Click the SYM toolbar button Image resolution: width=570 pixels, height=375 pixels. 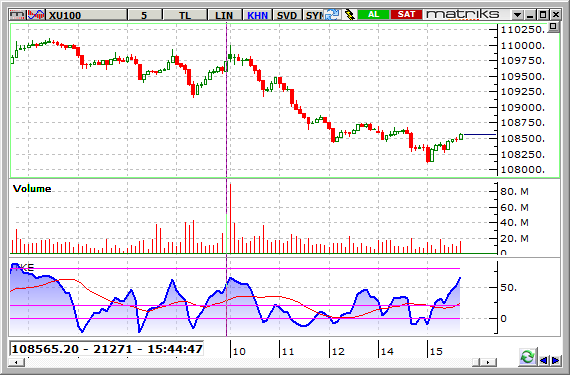point(313,15)
